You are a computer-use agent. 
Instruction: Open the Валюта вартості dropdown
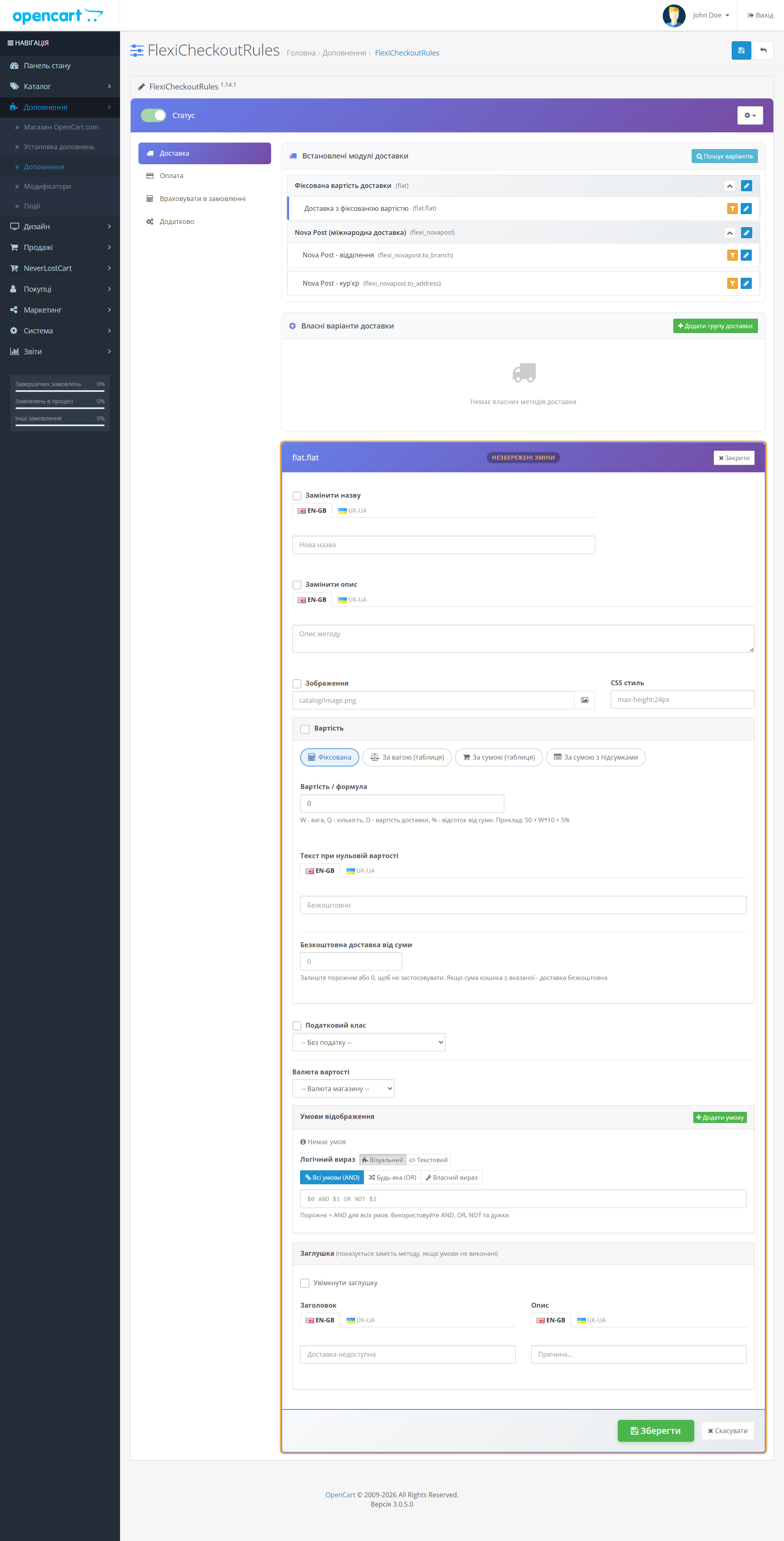tap(343, 1089)
